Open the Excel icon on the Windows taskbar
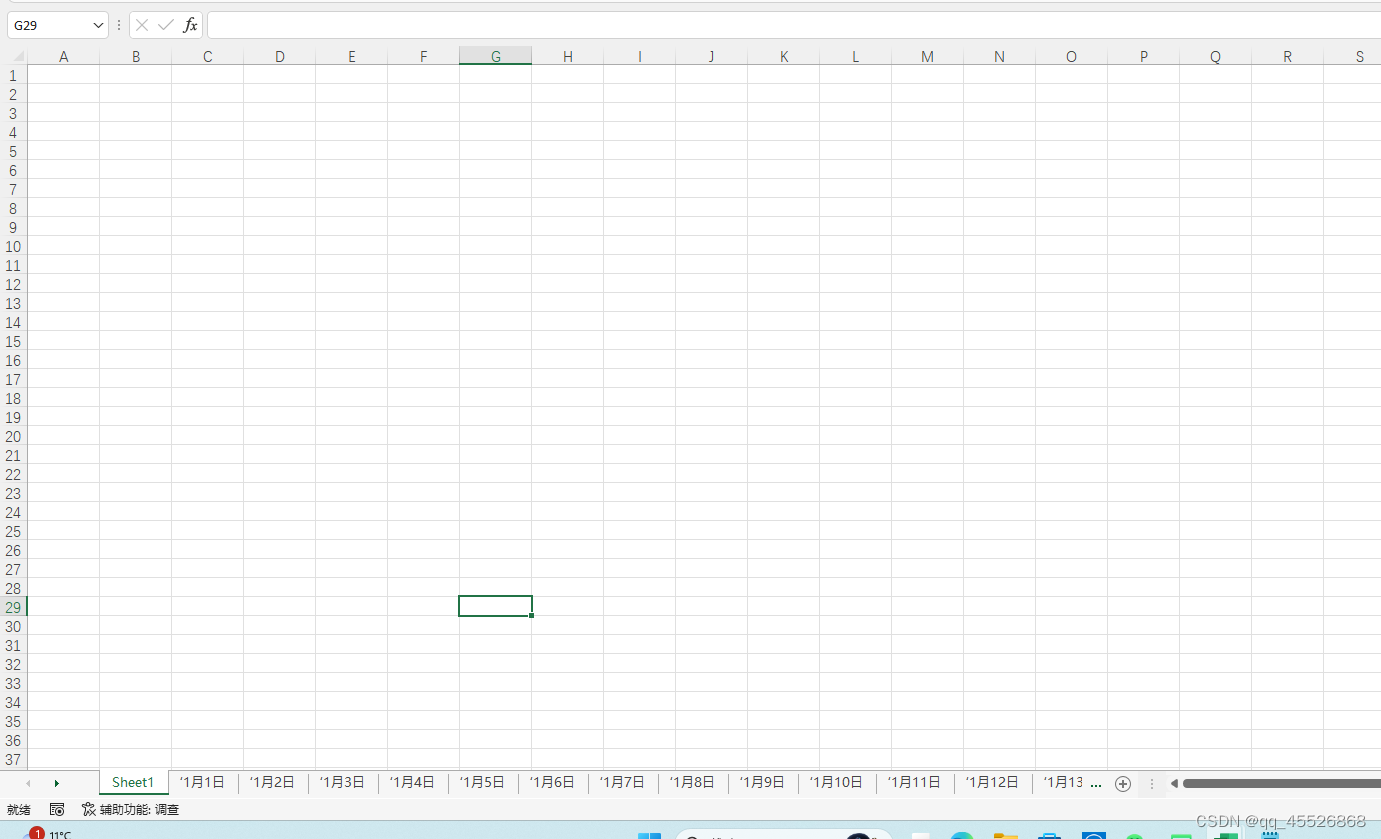1381x839 pixels. (x=1225, y=833)
